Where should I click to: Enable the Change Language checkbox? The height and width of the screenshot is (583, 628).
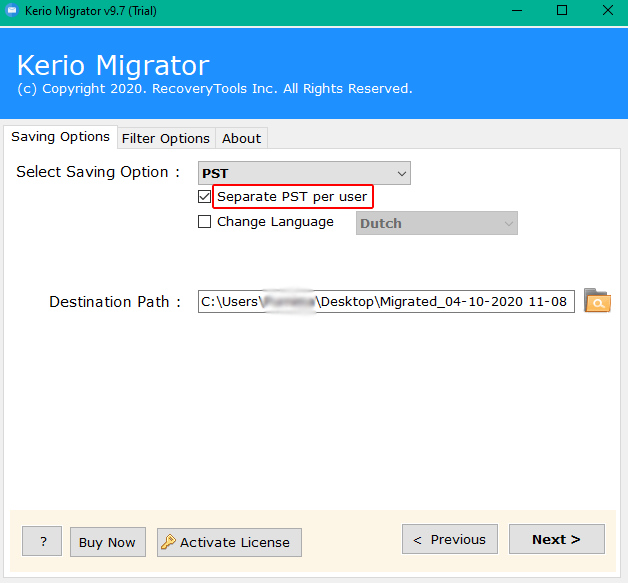[204, 221]
